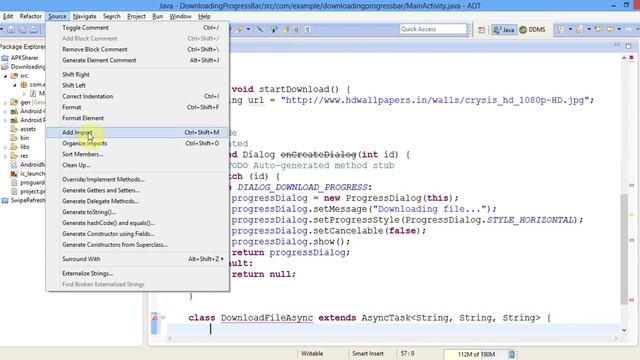Expand the libs folder arrow
Image resolution: width=640 pixels, height=360 pixels.
[x=6, y=147]
